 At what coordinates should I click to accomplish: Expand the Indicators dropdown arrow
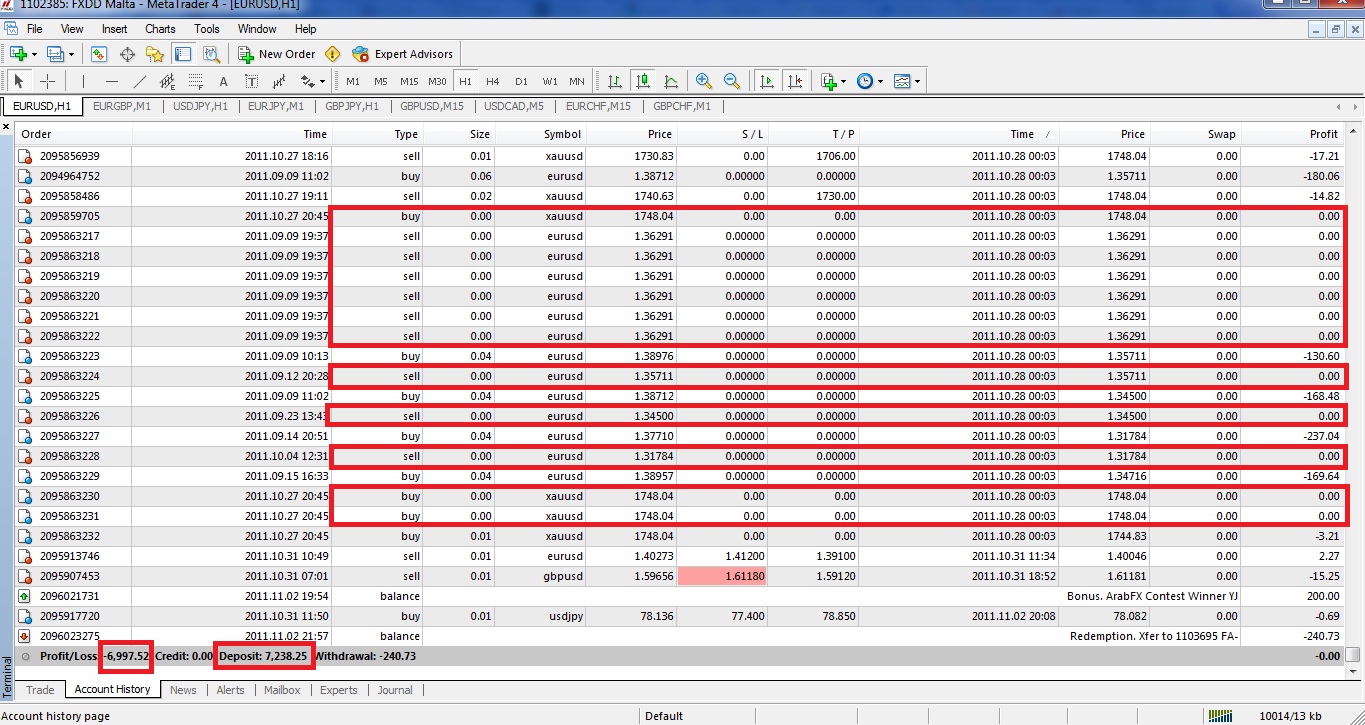click(x=843, y=81)
